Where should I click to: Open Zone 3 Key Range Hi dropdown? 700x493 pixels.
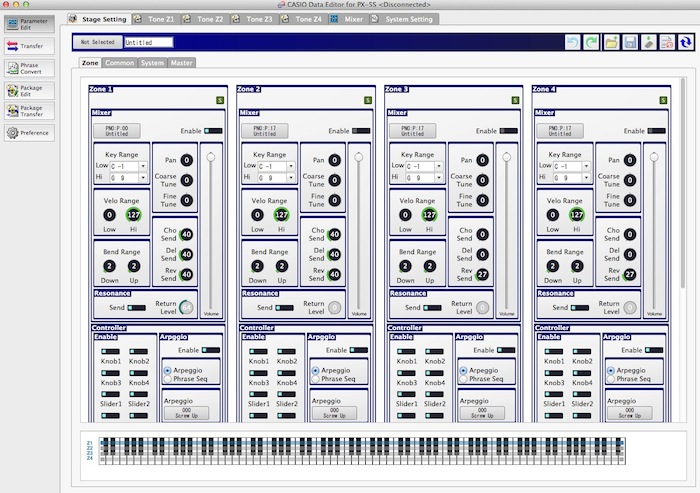click(x=439, y=178)
